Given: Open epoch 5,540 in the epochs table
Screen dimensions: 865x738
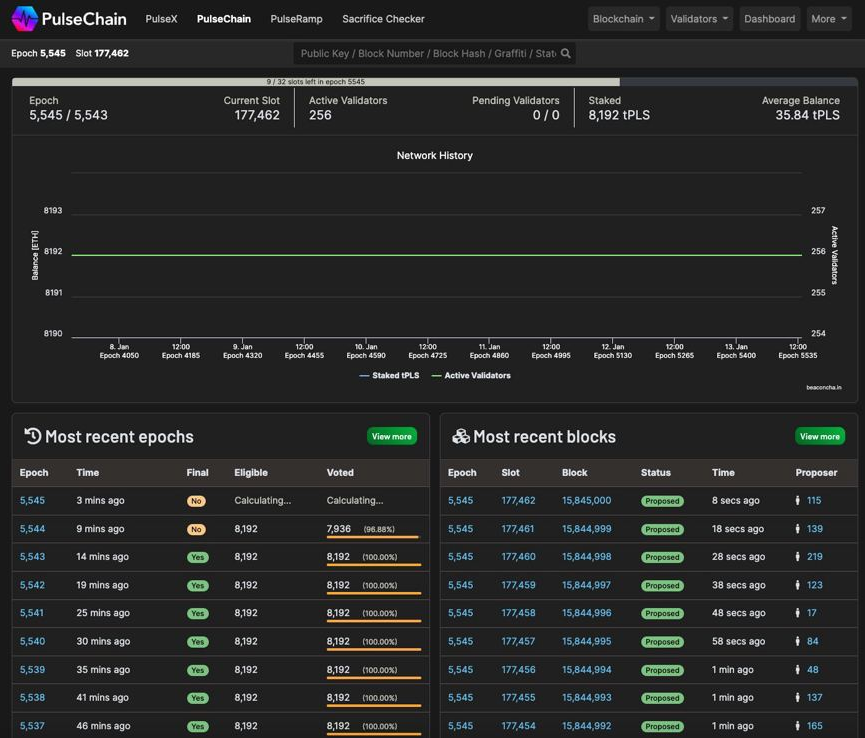Looking at the screenshot, I should [33, 641].
